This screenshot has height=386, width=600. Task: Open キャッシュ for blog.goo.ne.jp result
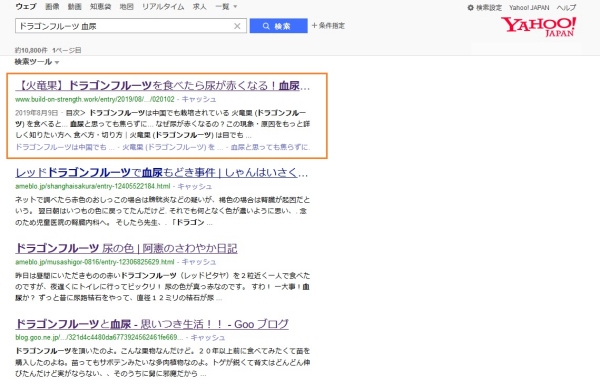(208, 337)
